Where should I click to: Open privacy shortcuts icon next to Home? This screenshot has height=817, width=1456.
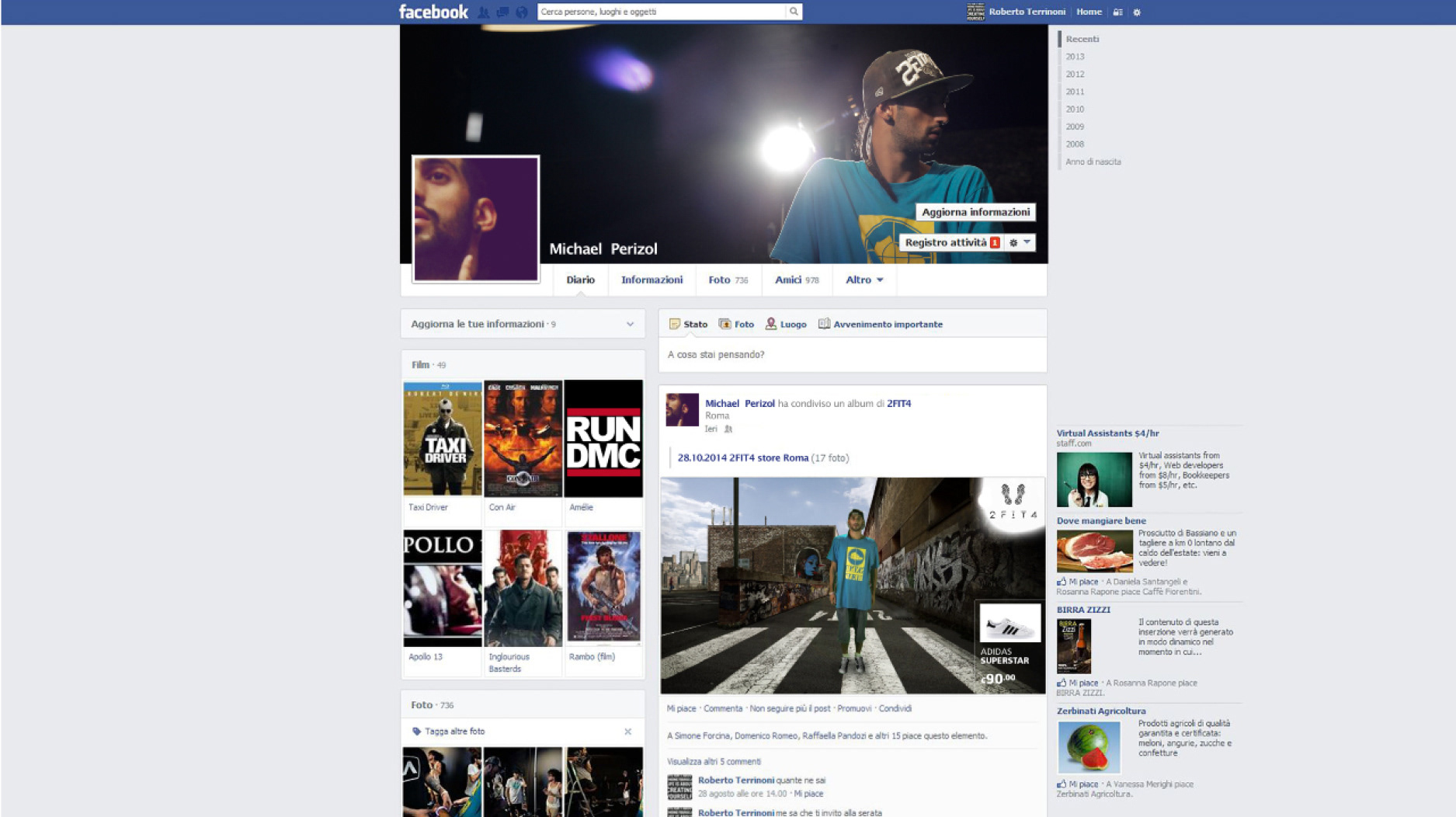point(1117,12)
